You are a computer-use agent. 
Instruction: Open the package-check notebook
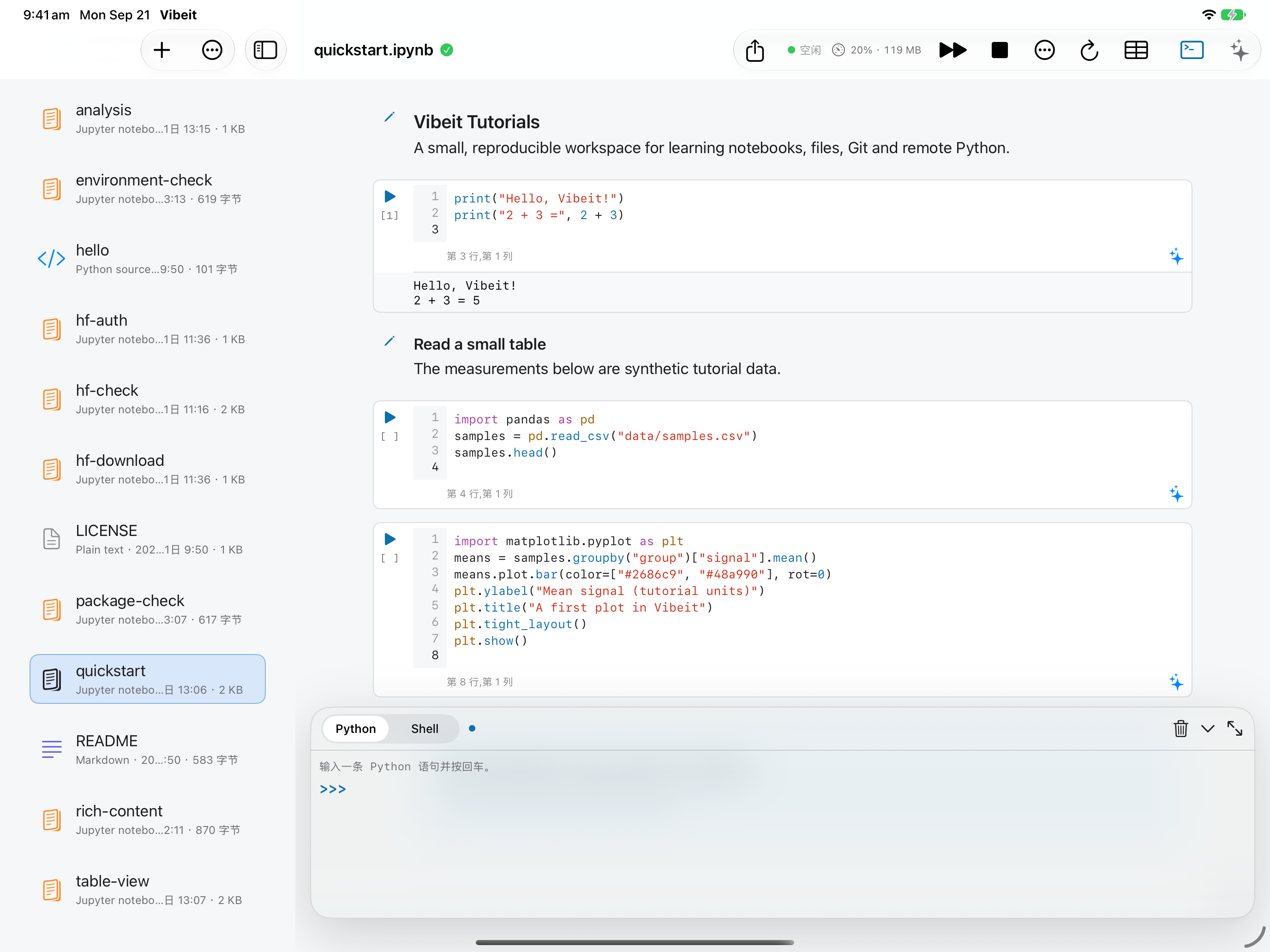point(148,609)
